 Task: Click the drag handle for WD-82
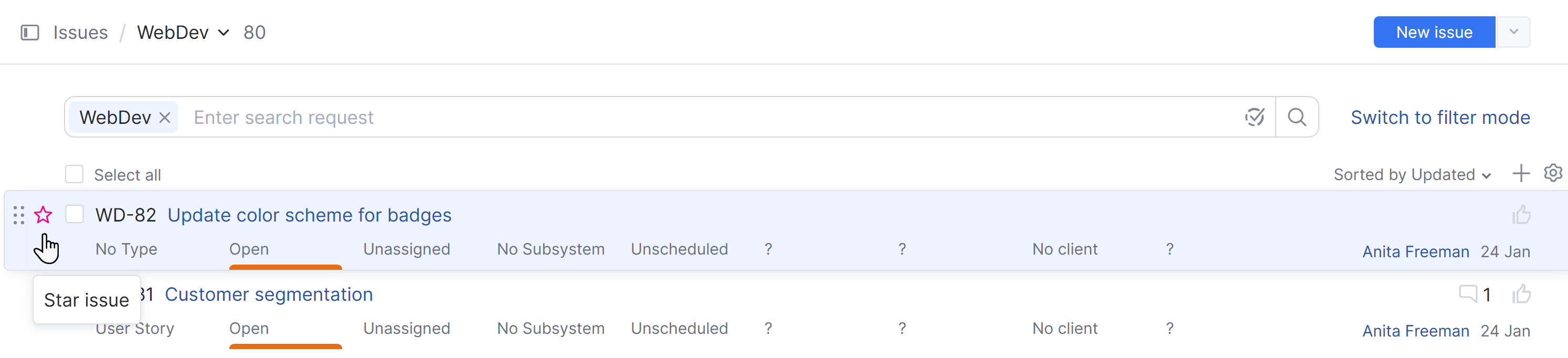coord(18,215)
